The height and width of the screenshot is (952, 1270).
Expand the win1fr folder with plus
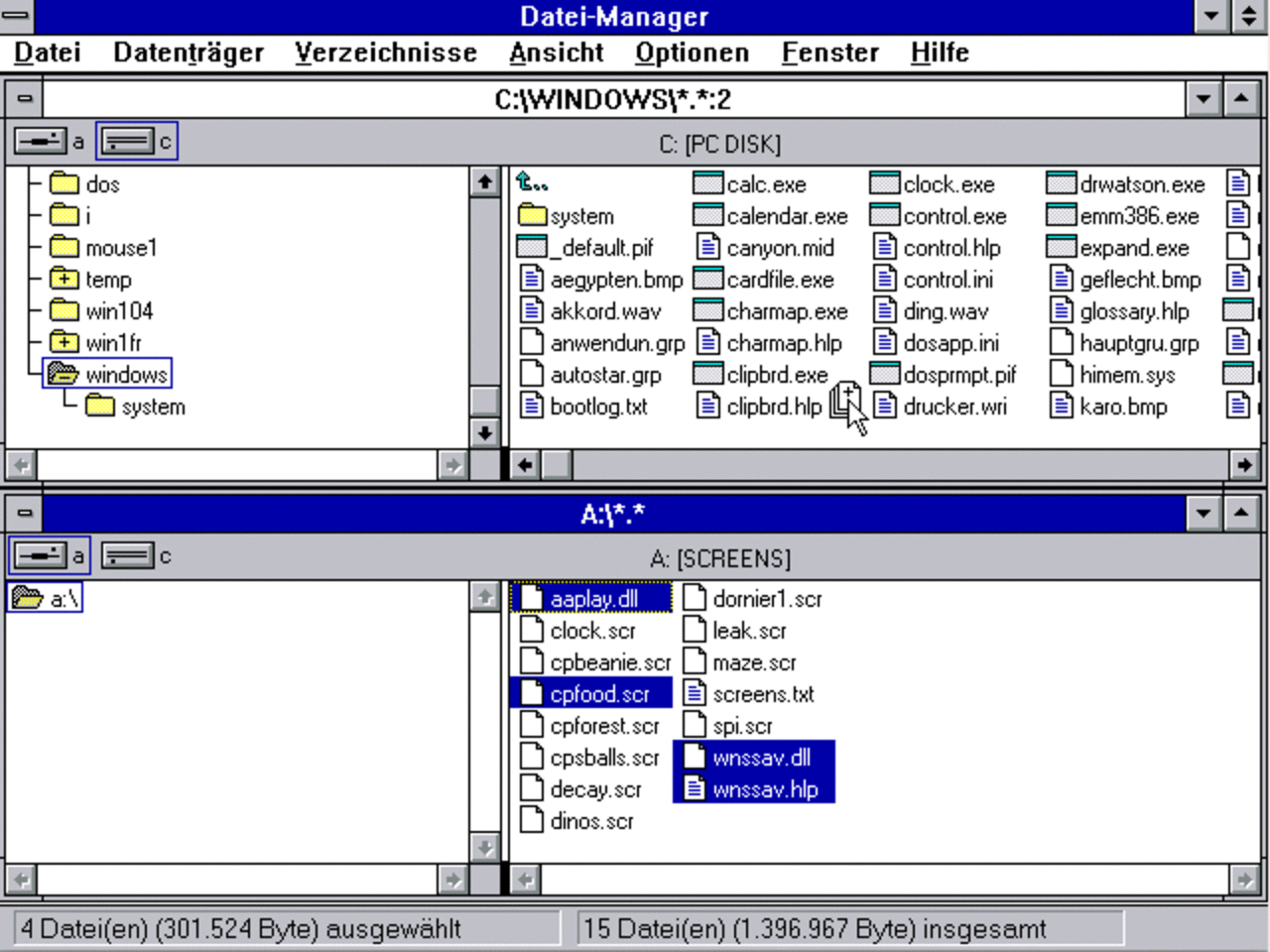pos(63,343)
